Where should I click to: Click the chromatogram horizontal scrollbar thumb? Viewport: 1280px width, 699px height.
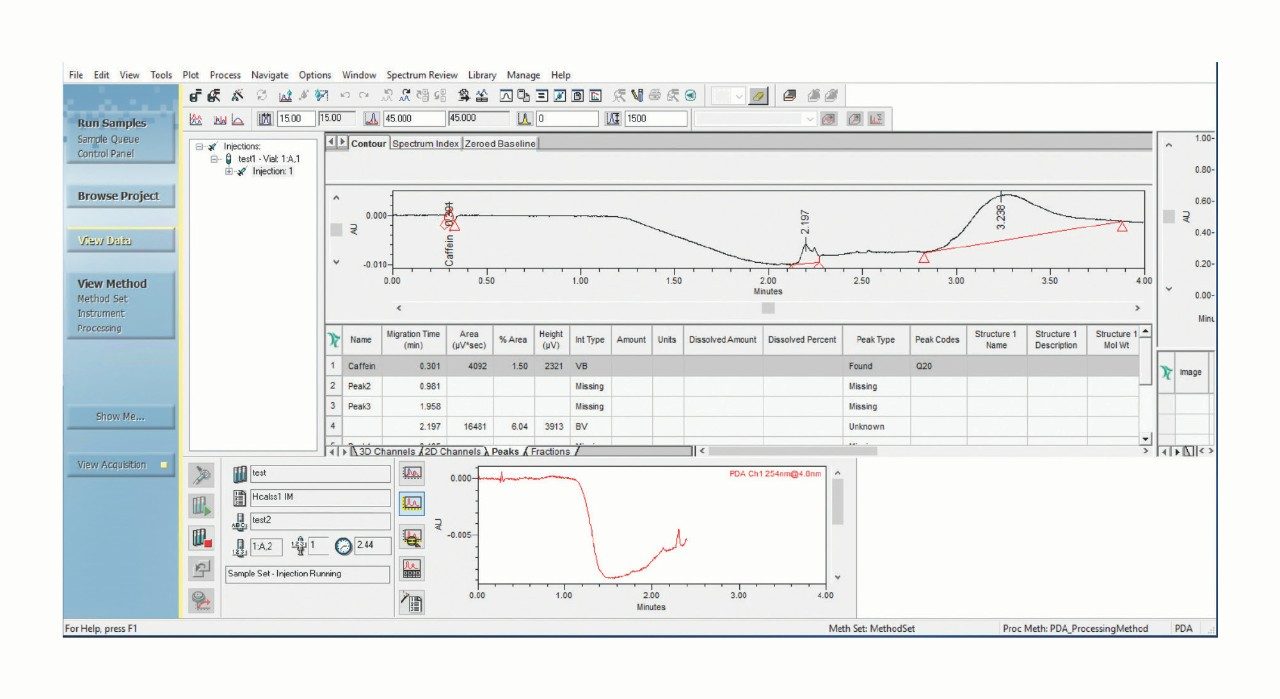pos(768,308)
